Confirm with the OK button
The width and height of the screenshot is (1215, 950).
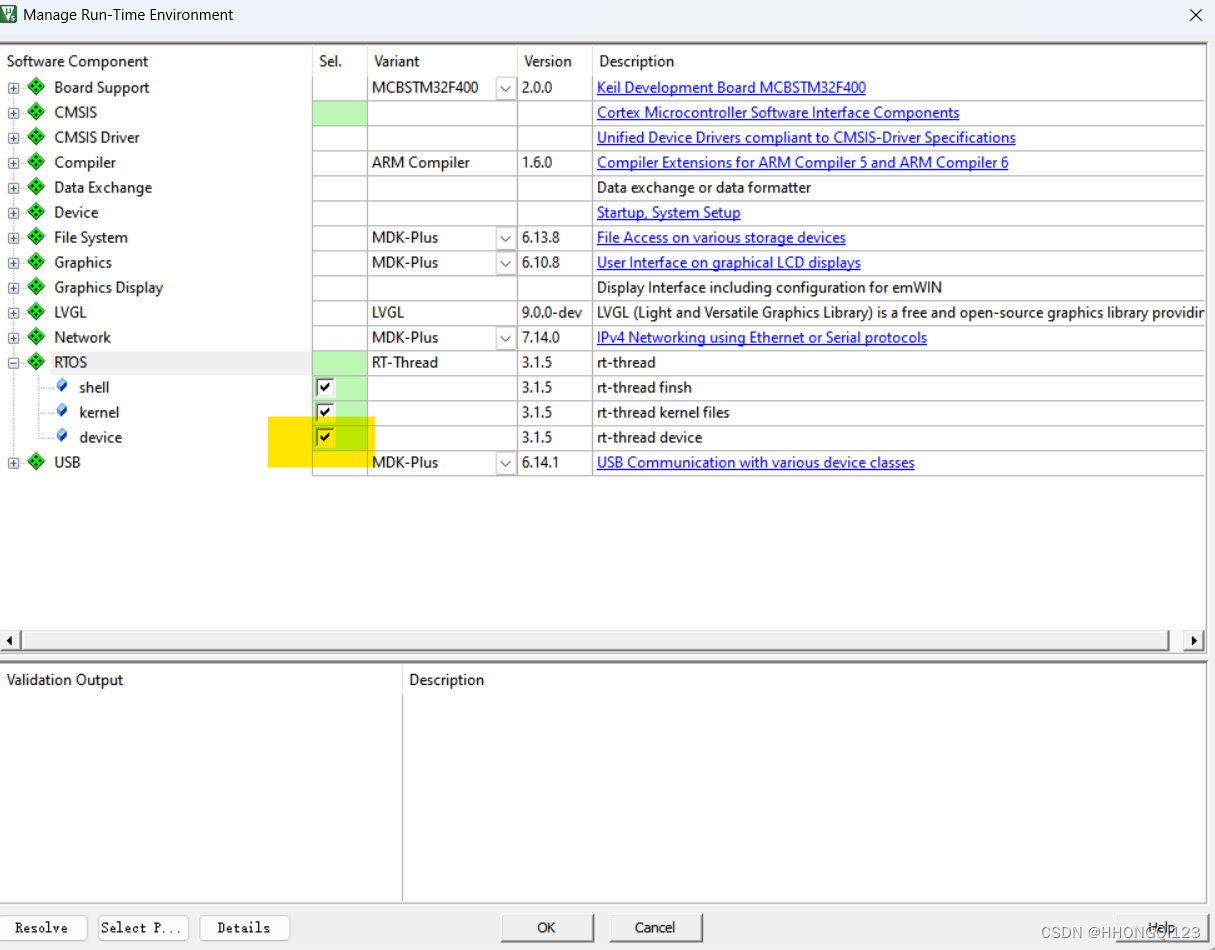click(x=547, y=928)
